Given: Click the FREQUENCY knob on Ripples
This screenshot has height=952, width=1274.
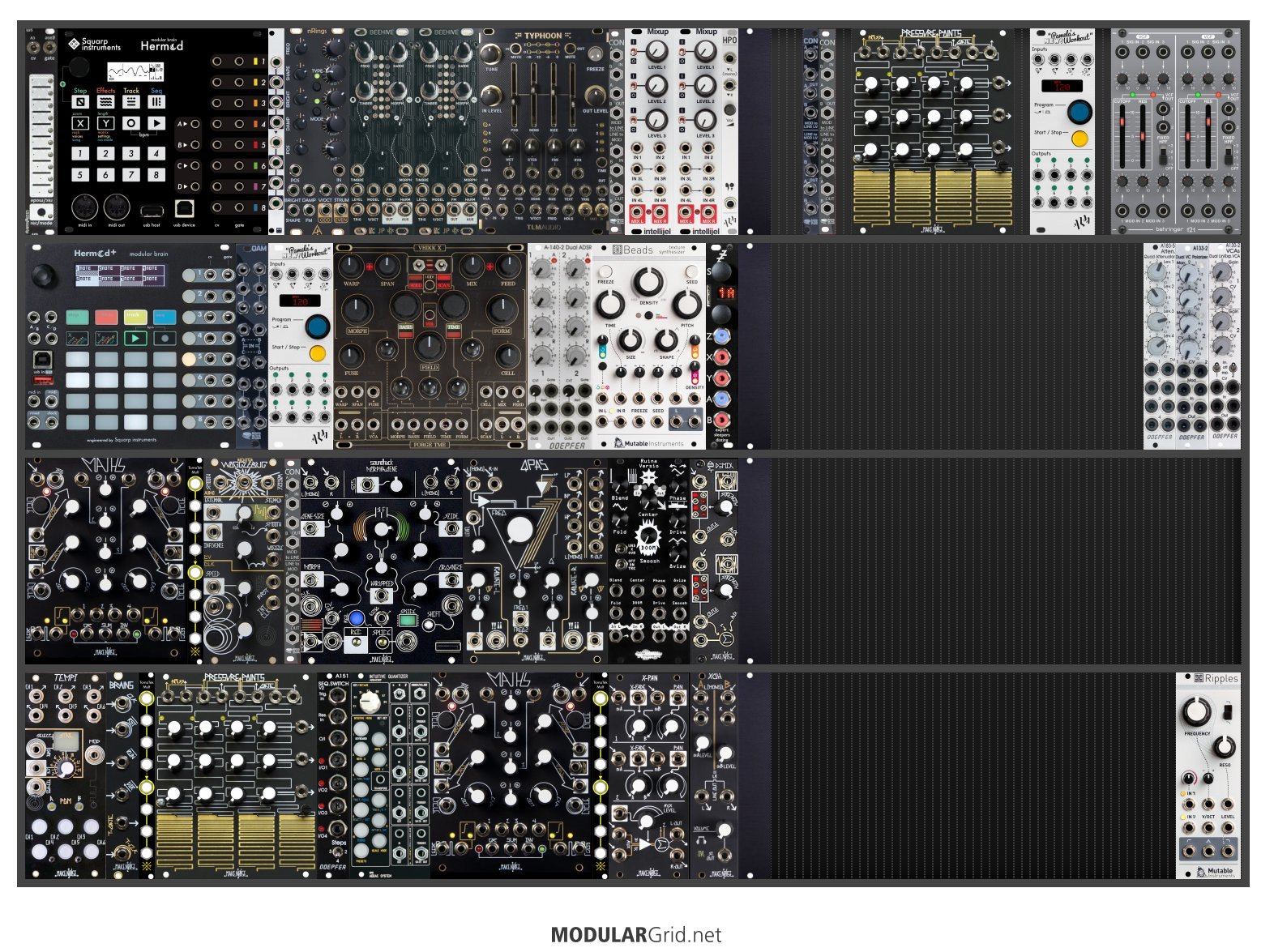Looking at the screenshot, I should (1195, 712).
